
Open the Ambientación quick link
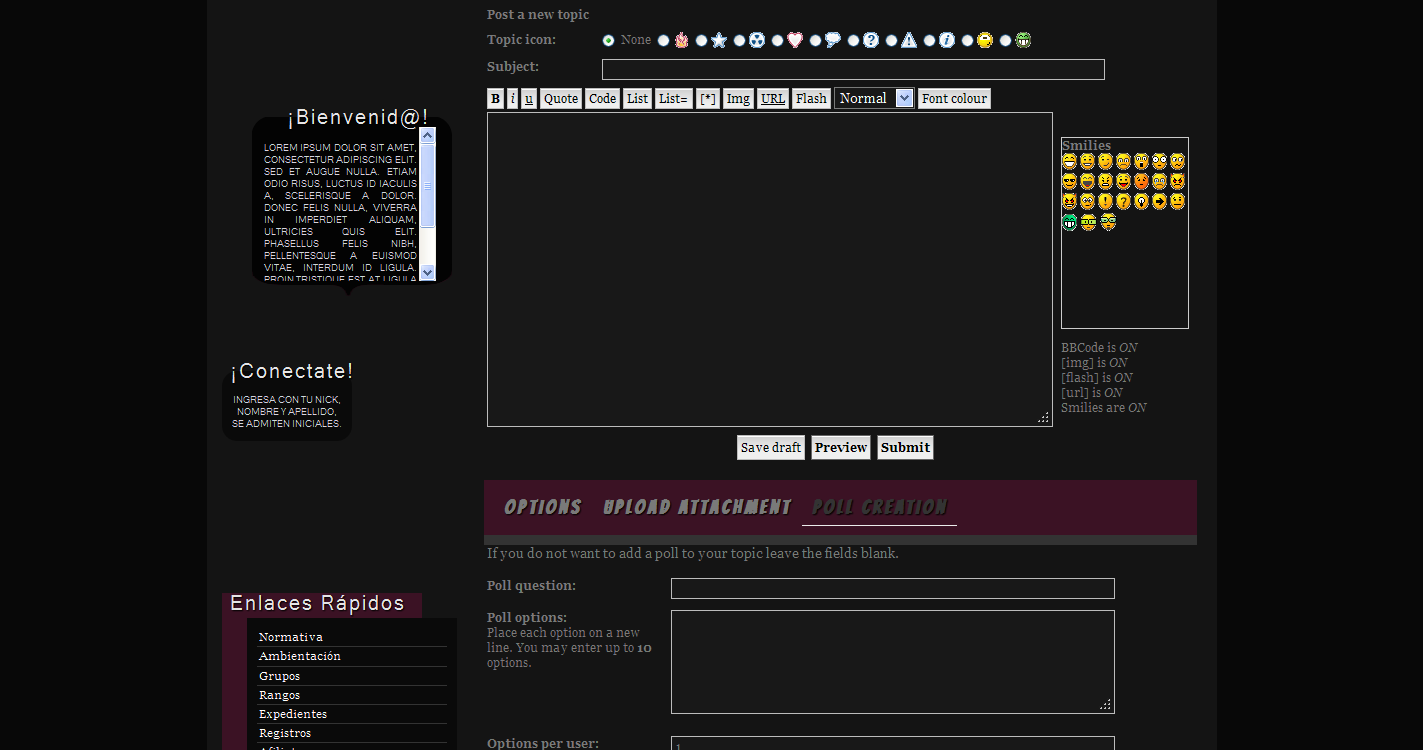pos(300,656)
